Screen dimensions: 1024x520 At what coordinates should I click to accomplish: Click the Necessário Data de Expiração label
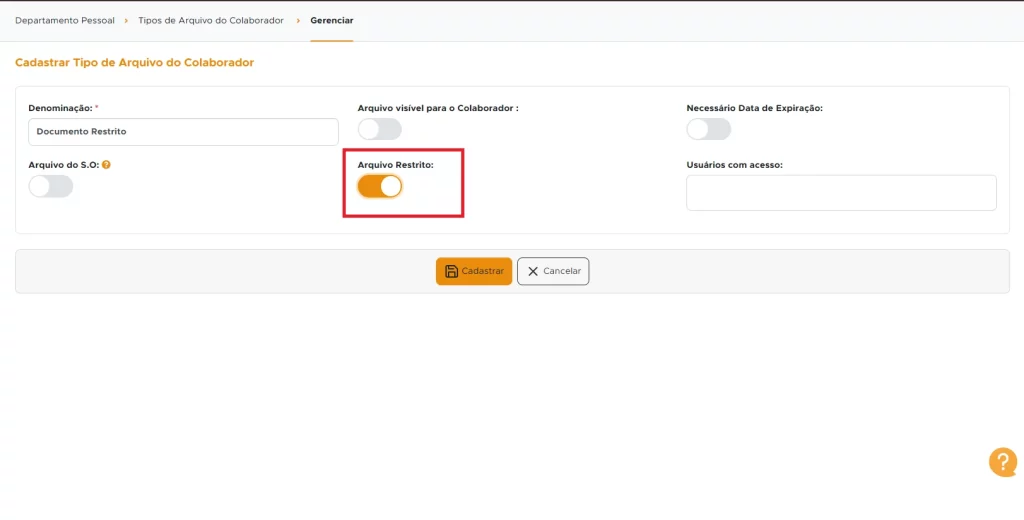pos(754,107)
